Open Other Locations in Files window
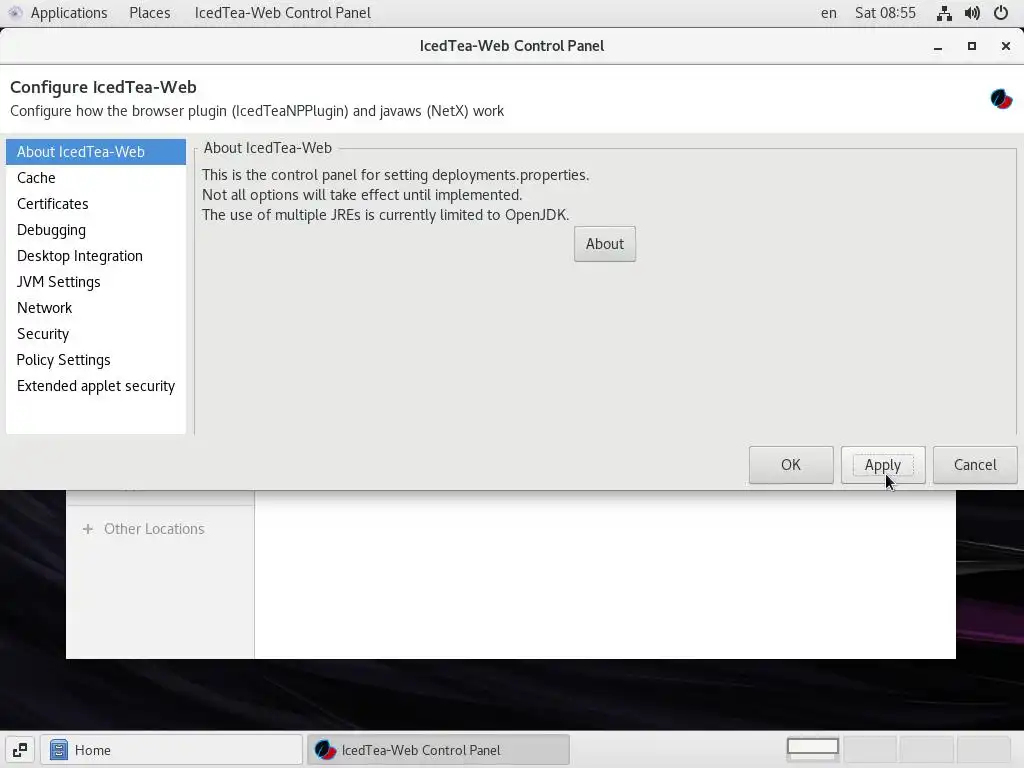 [x=154, y=529]
